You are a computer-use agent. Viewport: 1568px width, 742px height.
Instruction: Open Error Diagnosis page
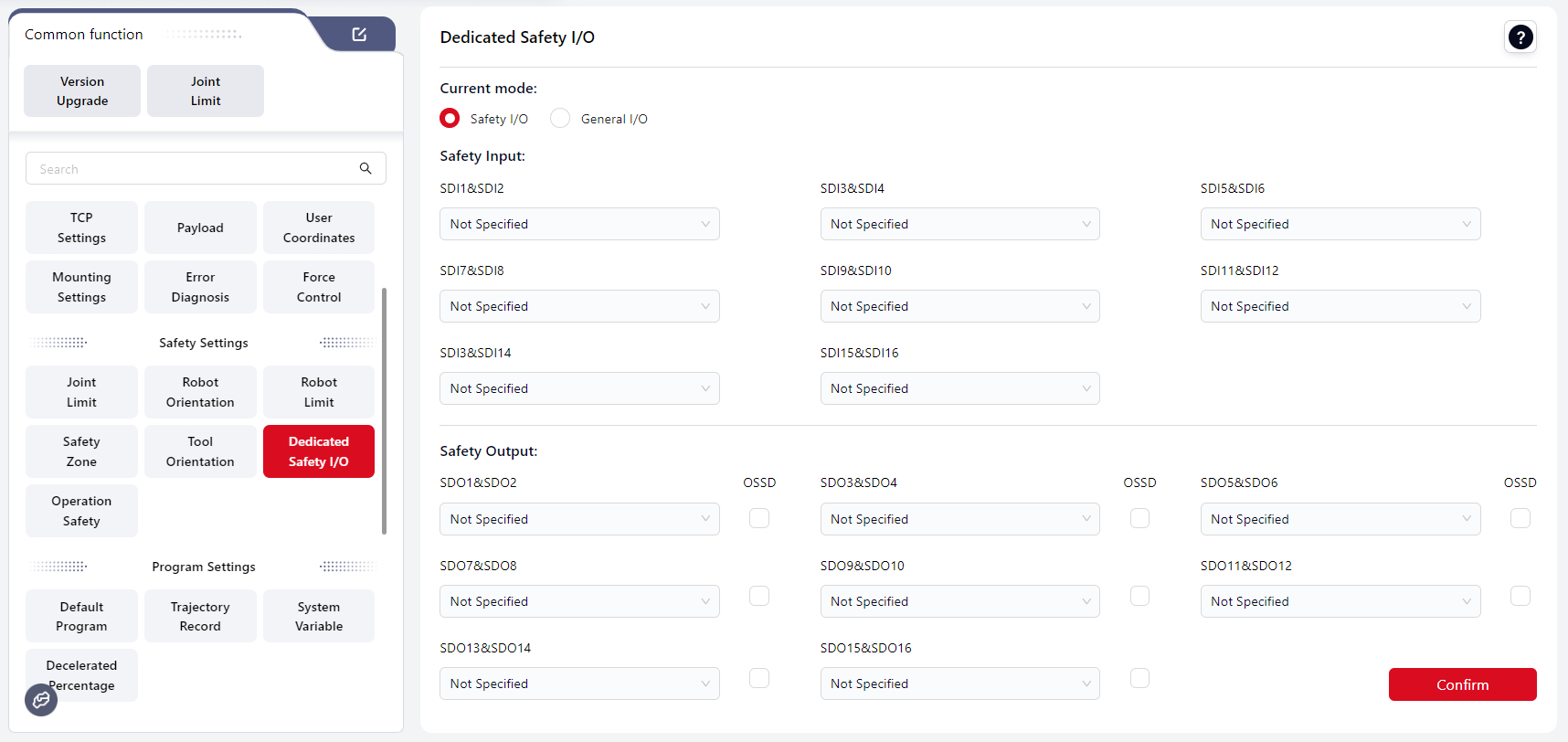(x=200, y=287)
